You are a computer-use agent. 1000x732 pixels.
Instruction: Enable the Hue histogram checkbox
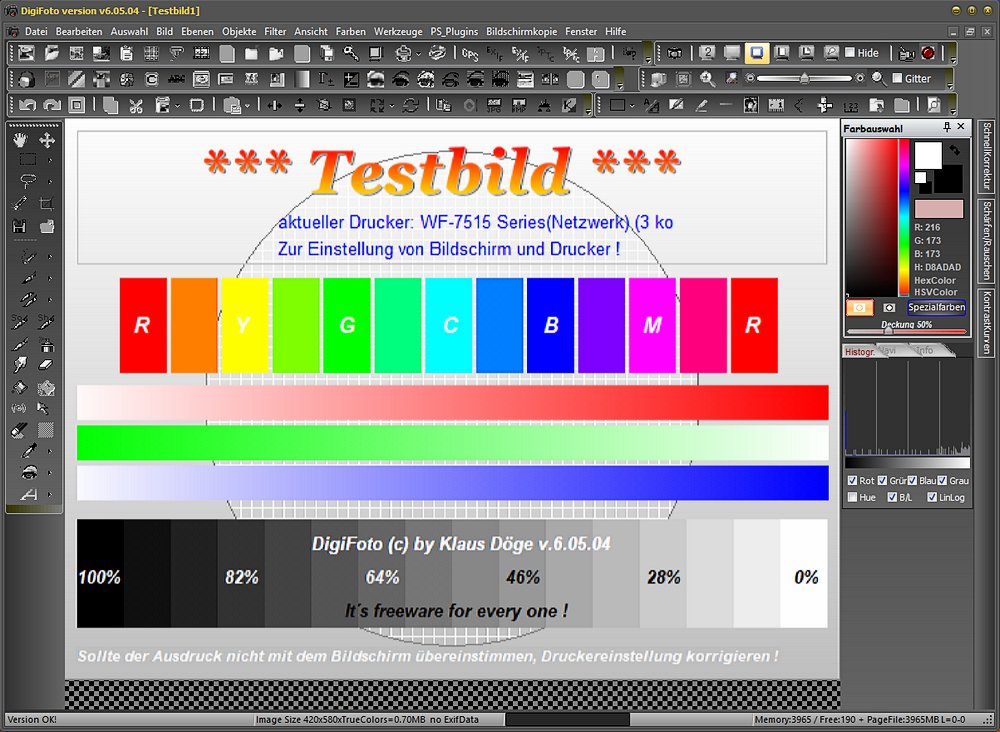(852, 497)
